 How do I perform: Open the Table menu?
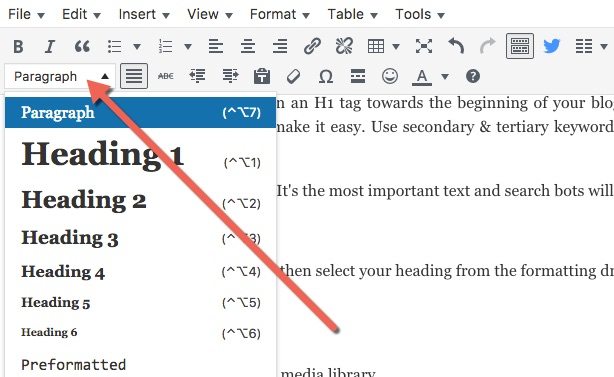[x=352, y=14]
